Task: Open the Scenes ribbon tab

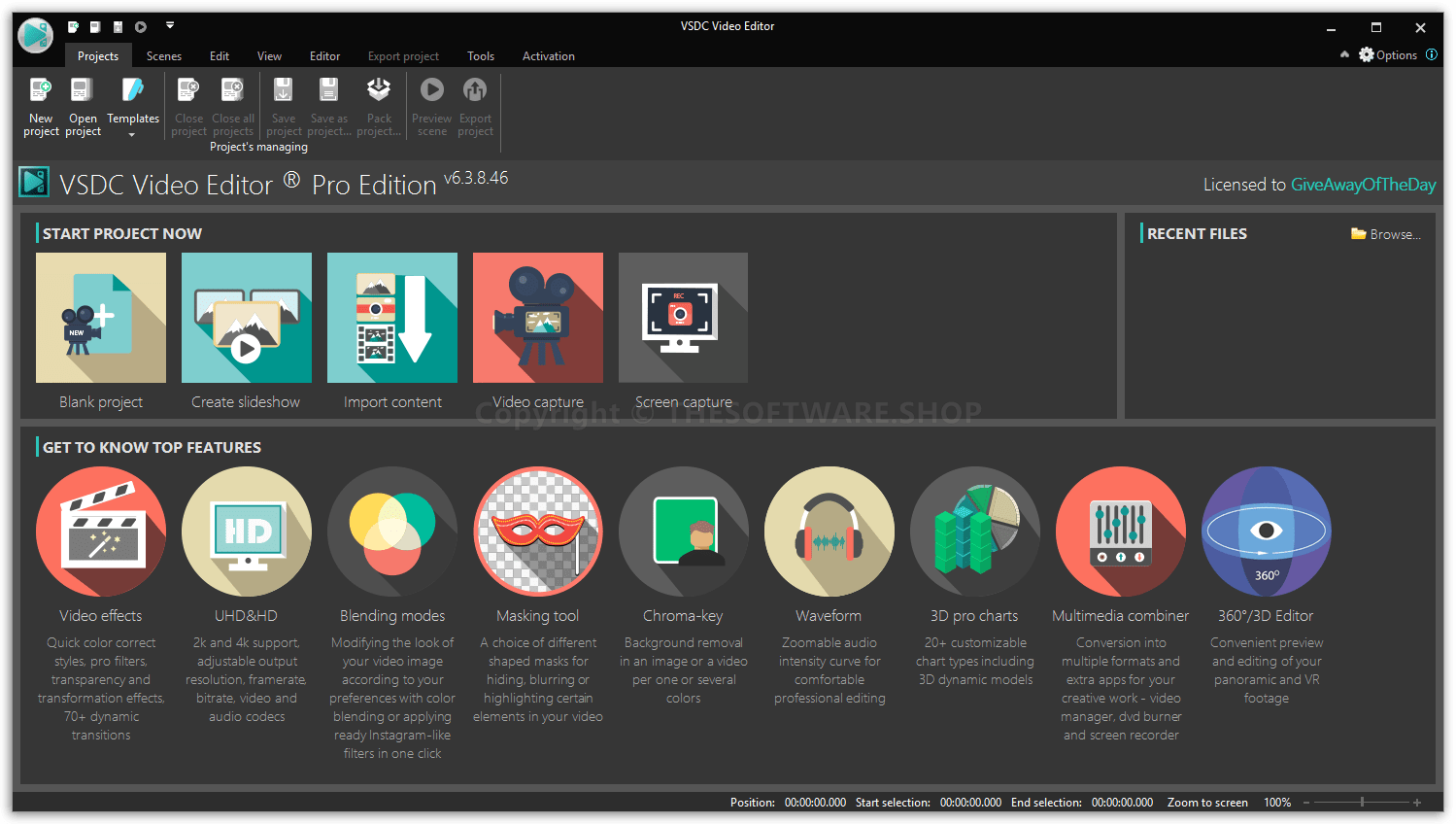Action: (x=164, y=56)
